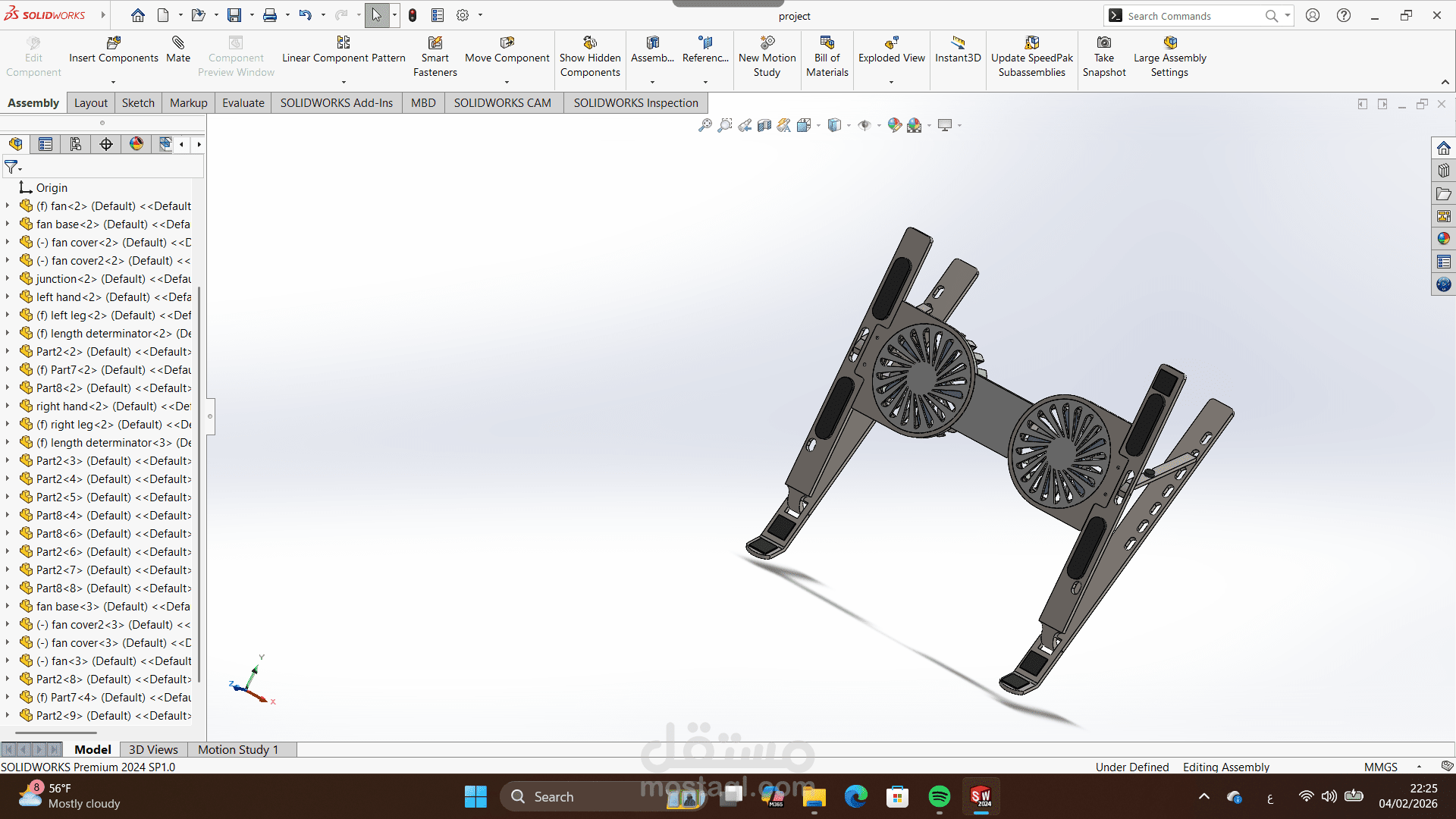1456x819 pixels.
Task: Select the Move Component tool
Action: [x=507, y=49]
